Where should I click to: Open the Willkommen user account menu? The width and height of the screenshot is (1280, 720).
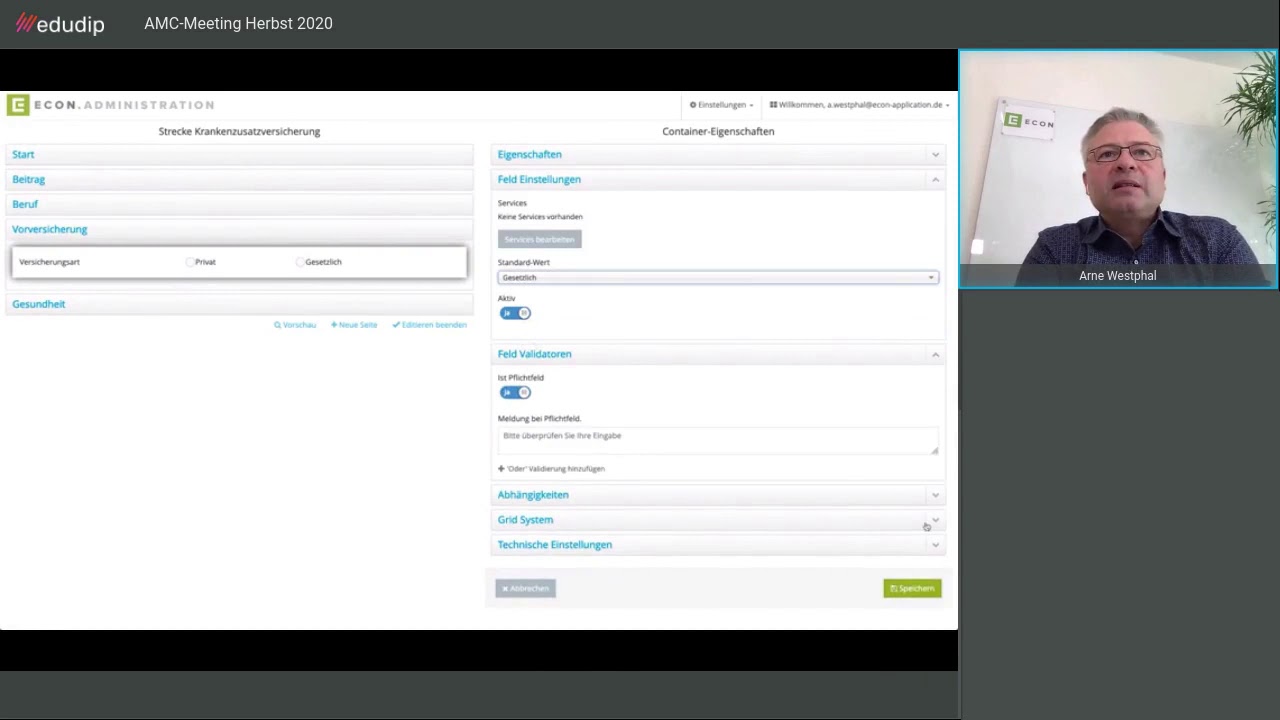859,104
